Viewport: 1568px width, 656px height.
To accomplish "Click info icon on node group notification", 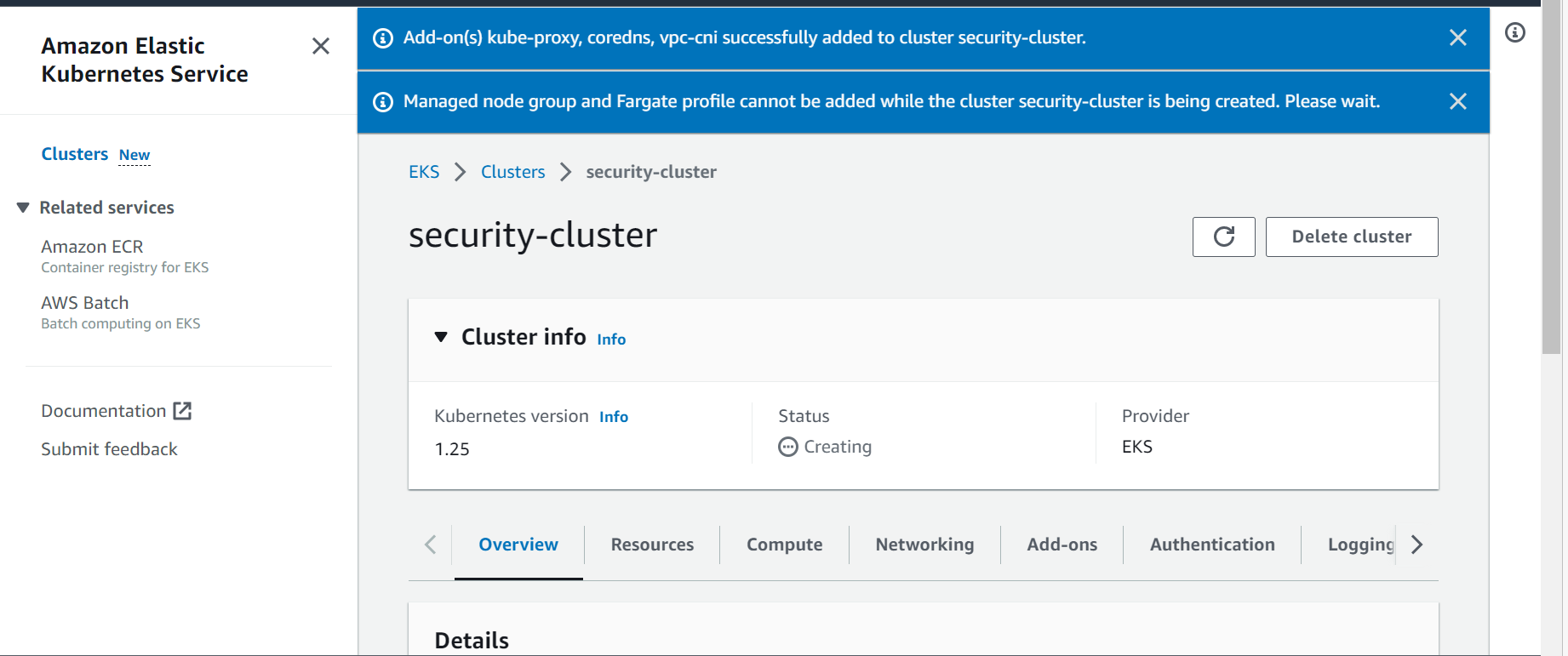I will [384, 102].
